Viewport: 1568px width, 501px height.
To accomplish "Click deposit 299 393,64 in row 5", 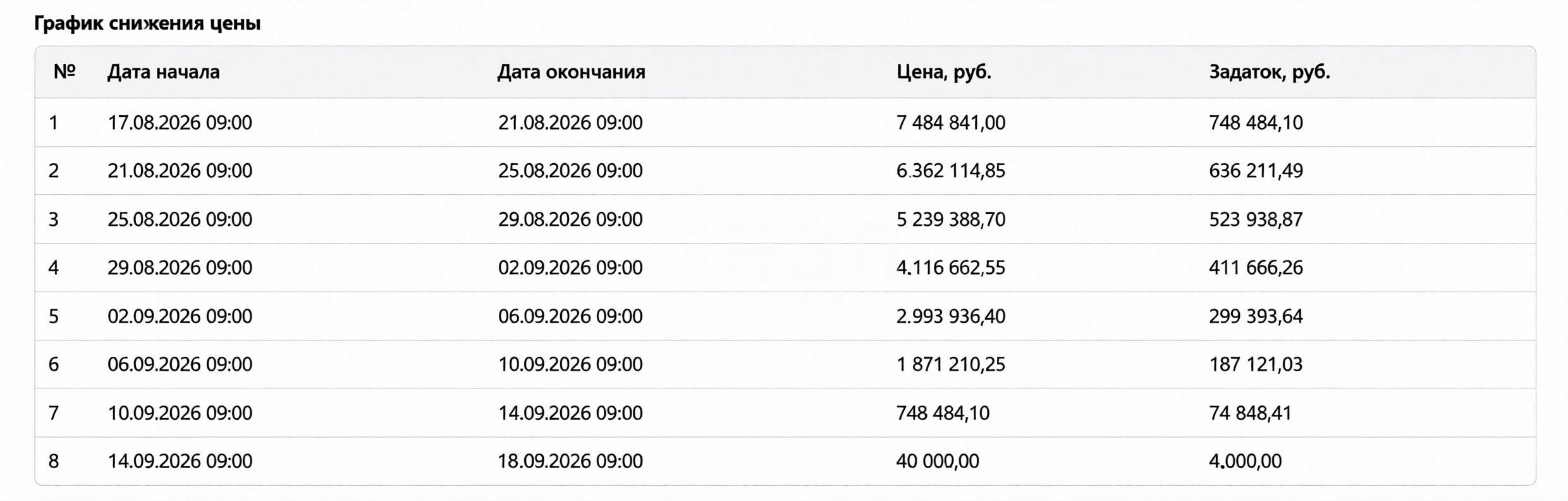I will (1256, 316).
